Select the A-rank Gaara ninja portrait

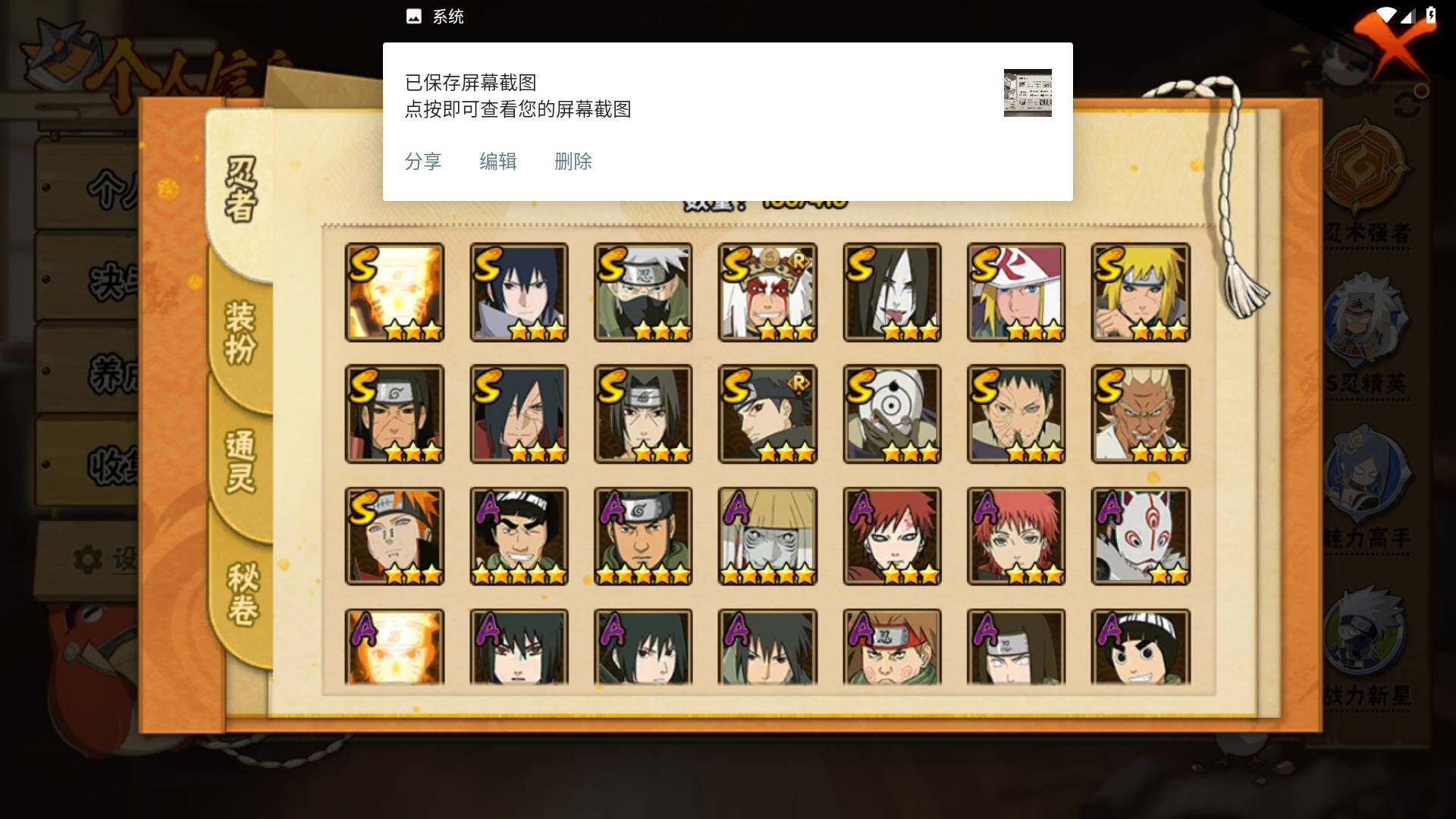point(892,536)
